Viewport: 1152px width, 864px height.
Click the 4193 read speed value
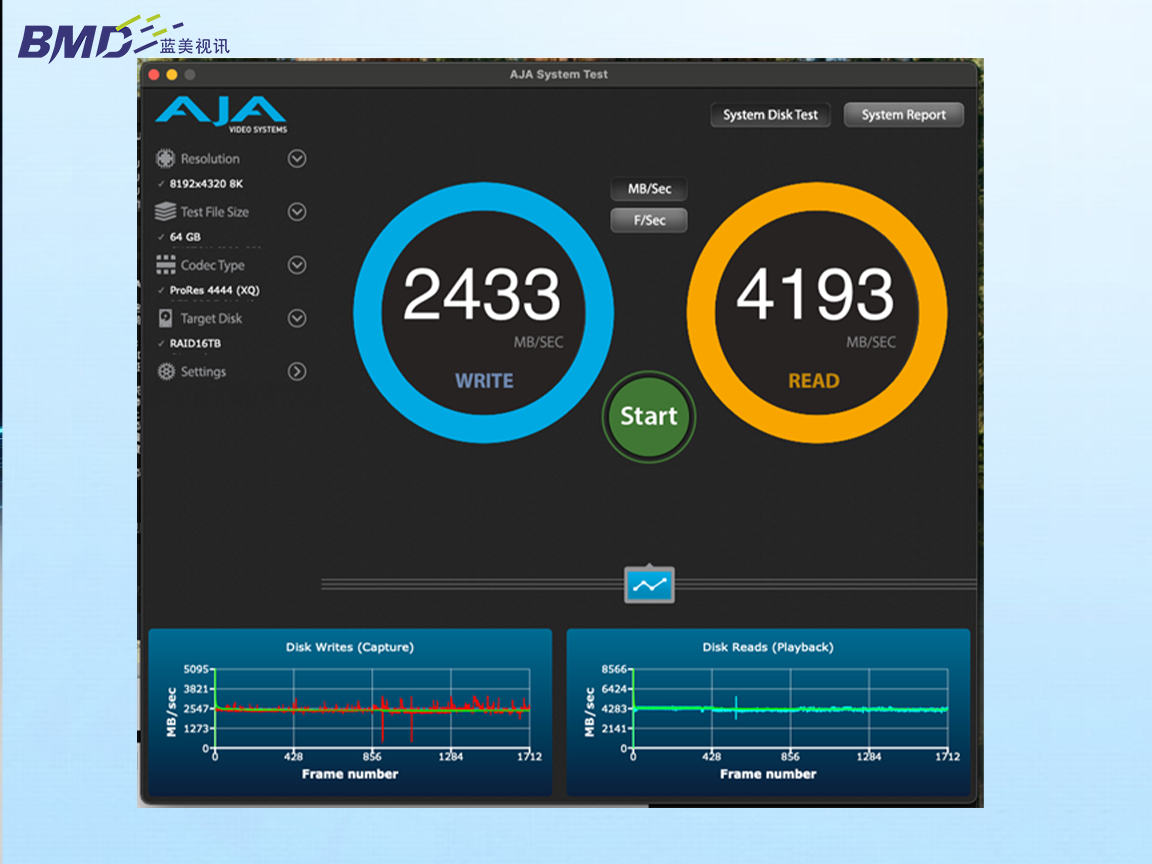coord(816,294)
